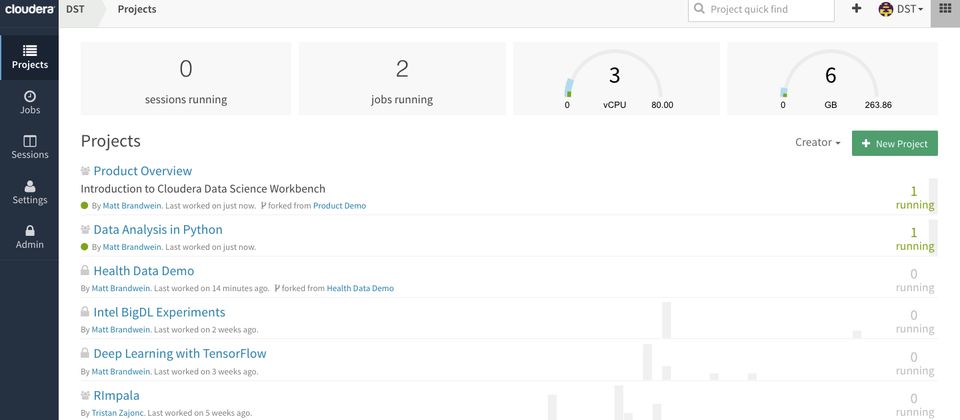
Task: Follow the forked from Product Demo link
Action: click(x=339, y=206)
